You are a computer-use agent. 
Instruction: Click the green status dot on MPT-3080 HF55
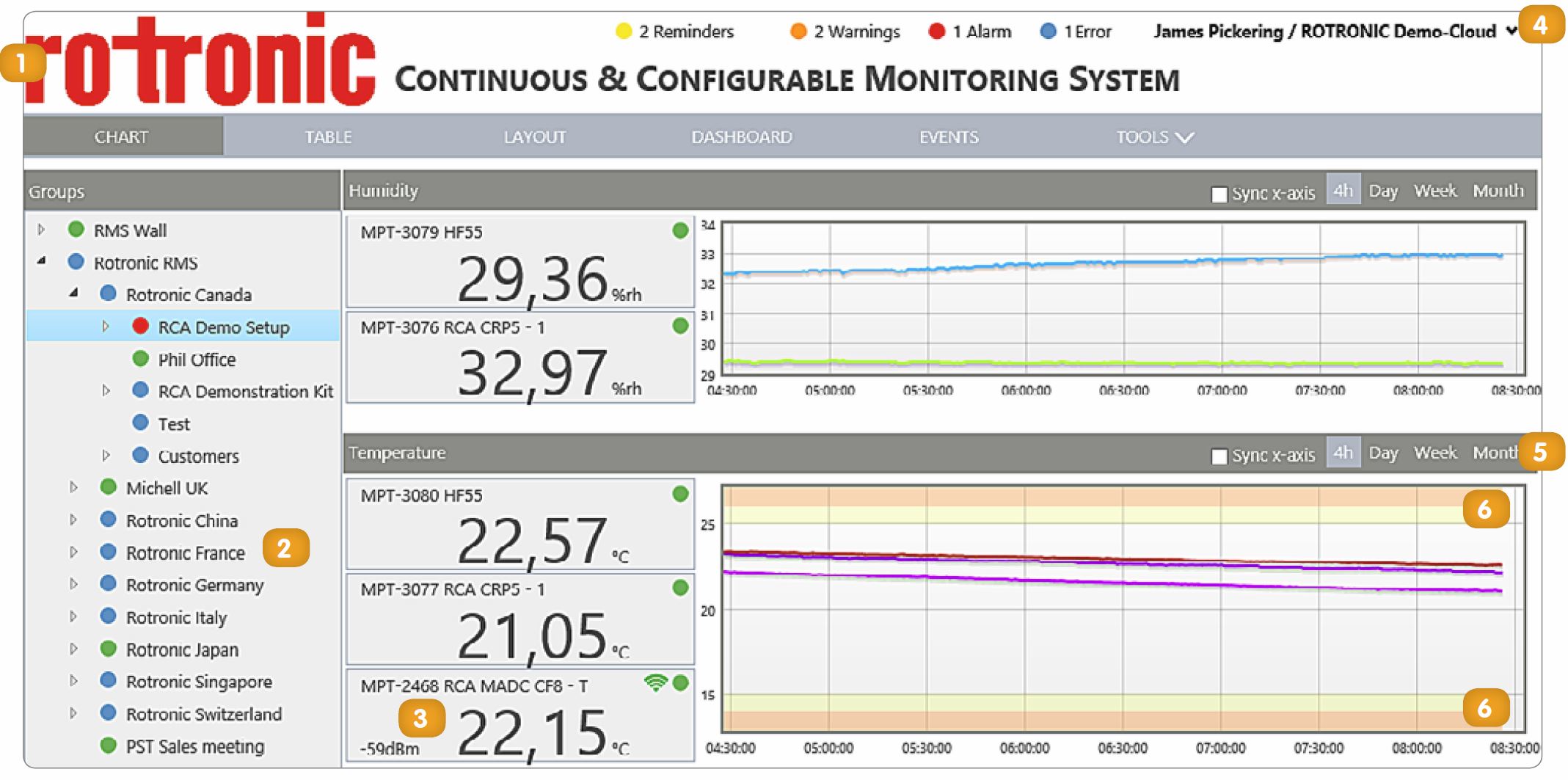pos(680,494)
